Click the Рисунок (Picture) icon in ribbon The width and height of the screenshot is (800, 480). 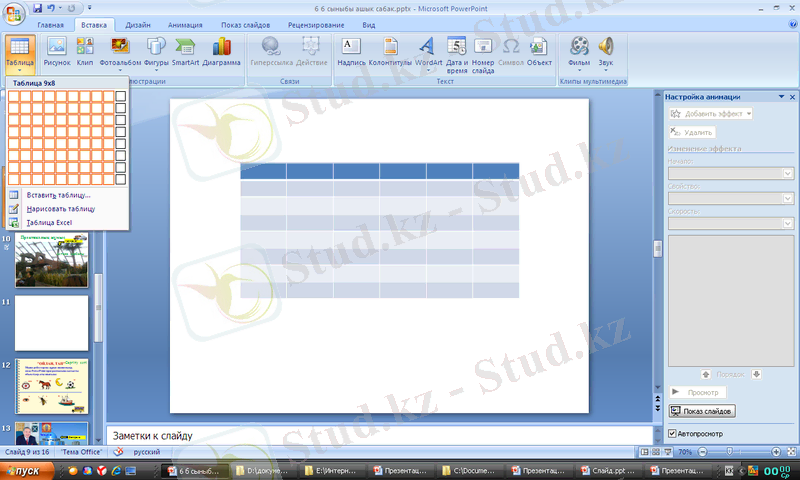tap(56, 51)
